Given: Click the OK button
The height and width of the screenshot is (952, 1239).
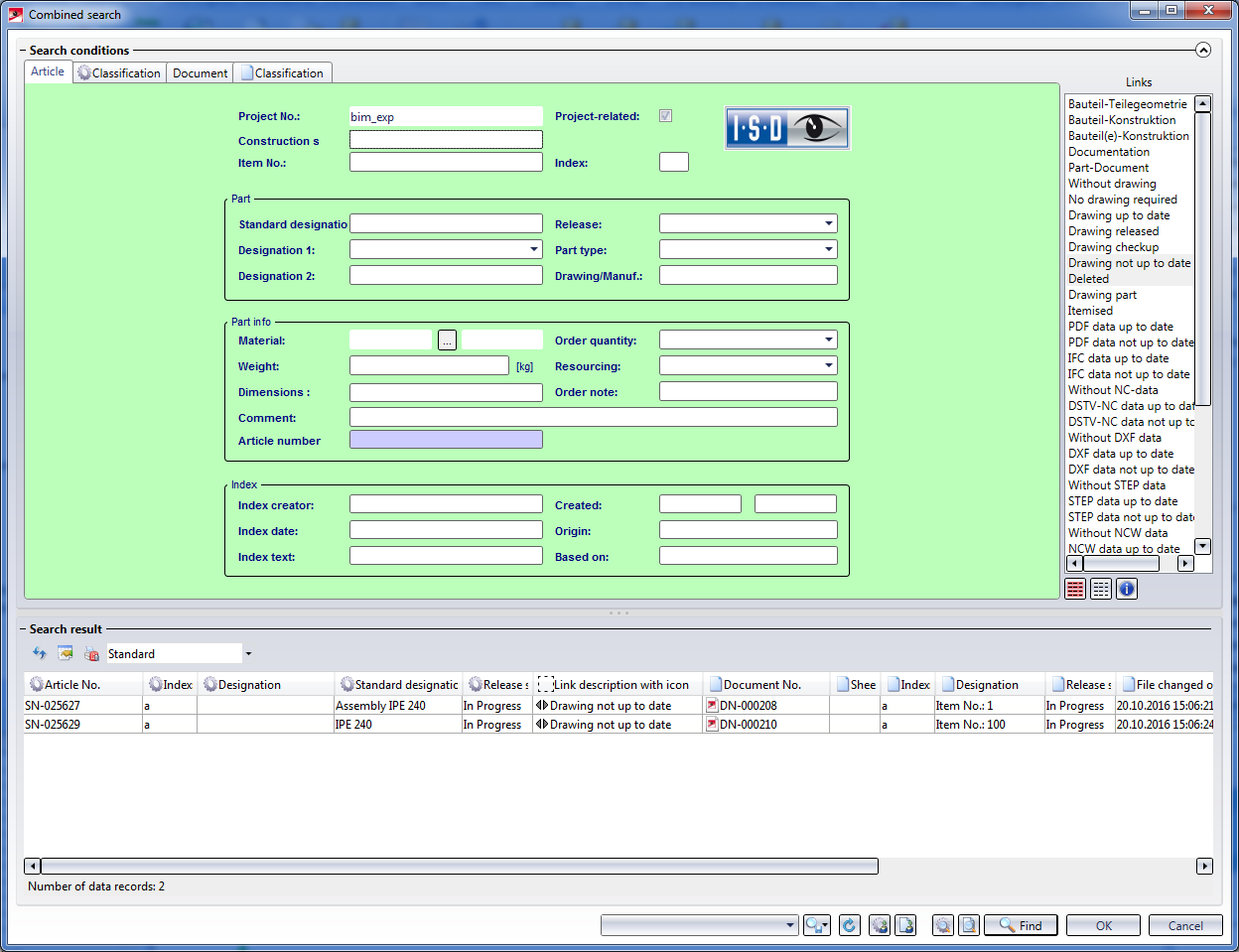Looking at the screenshot, I should click(x=1104, y=925).
